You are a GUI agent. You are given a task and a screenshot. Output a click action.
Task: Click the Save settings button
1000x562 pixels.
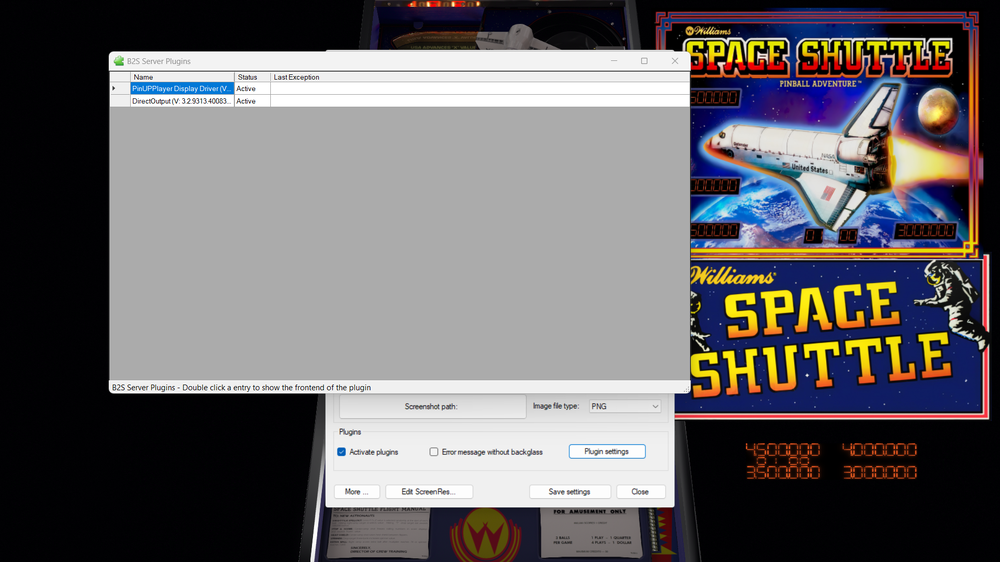[x=570, y=492]
